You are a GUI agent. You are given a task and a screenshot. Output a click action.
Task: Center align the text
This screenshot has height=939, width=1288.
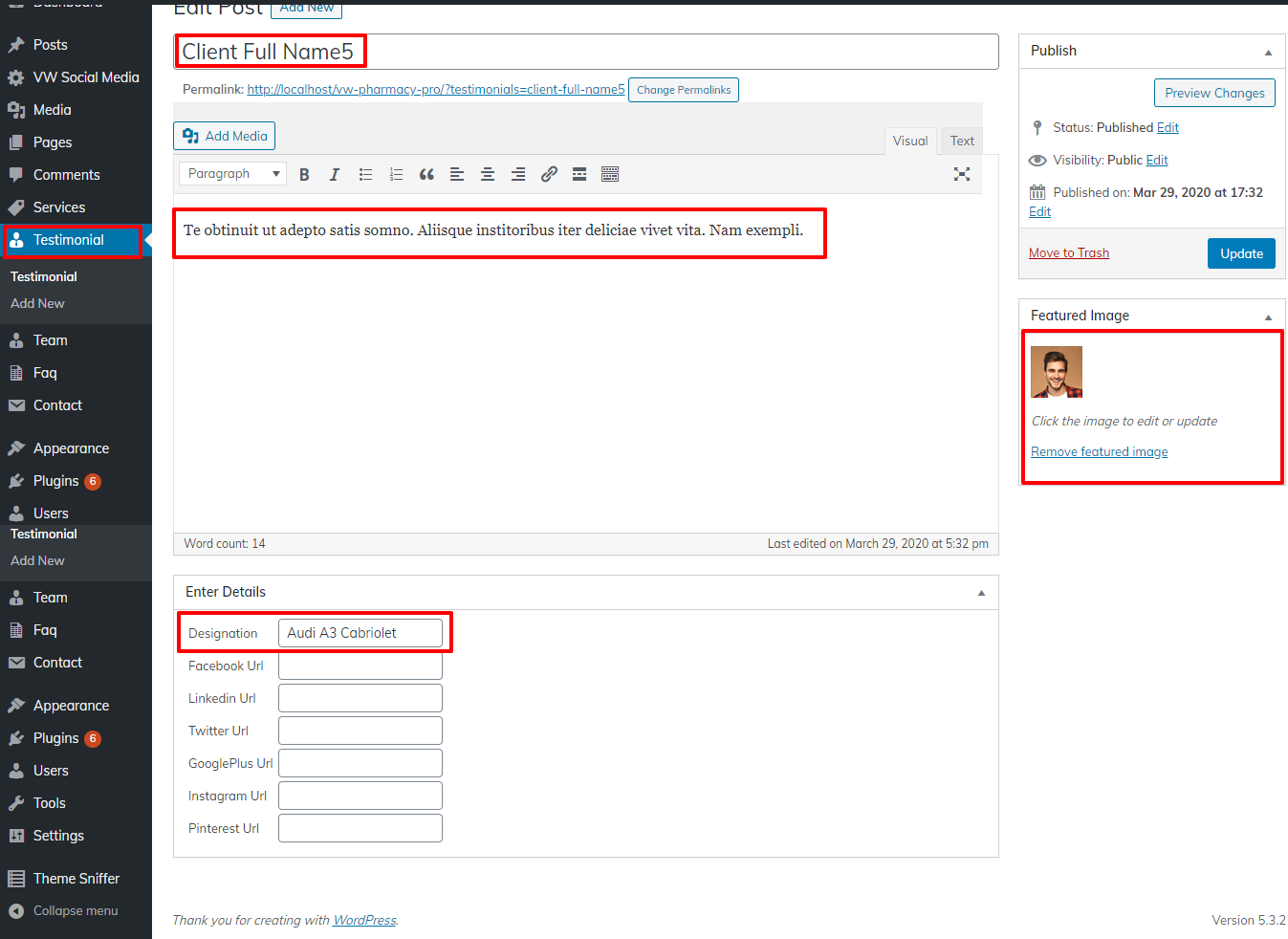488,174
